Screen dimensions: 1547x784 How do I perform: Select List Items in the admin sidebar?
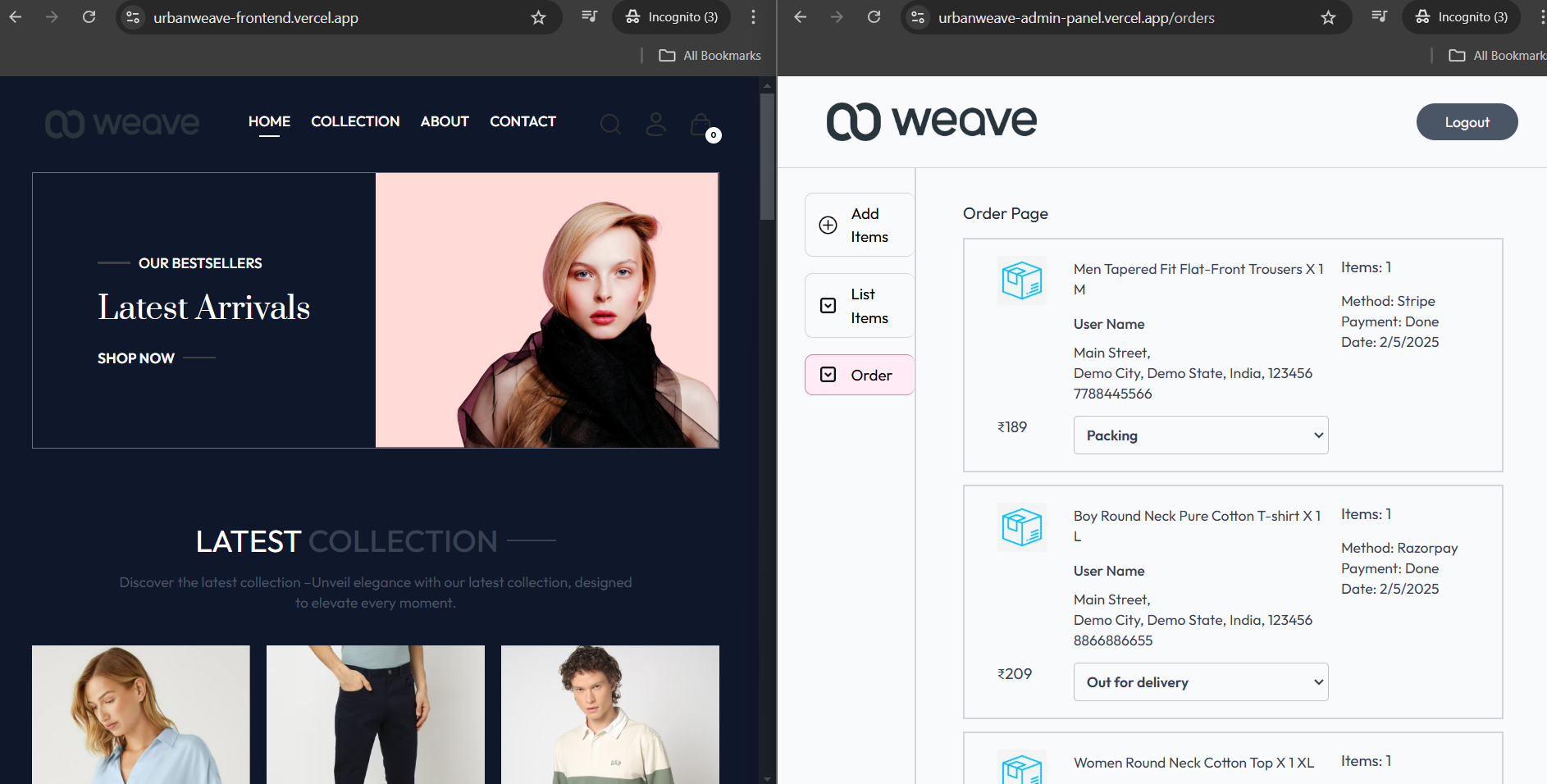pyautogui.click(x=859, y=305)
